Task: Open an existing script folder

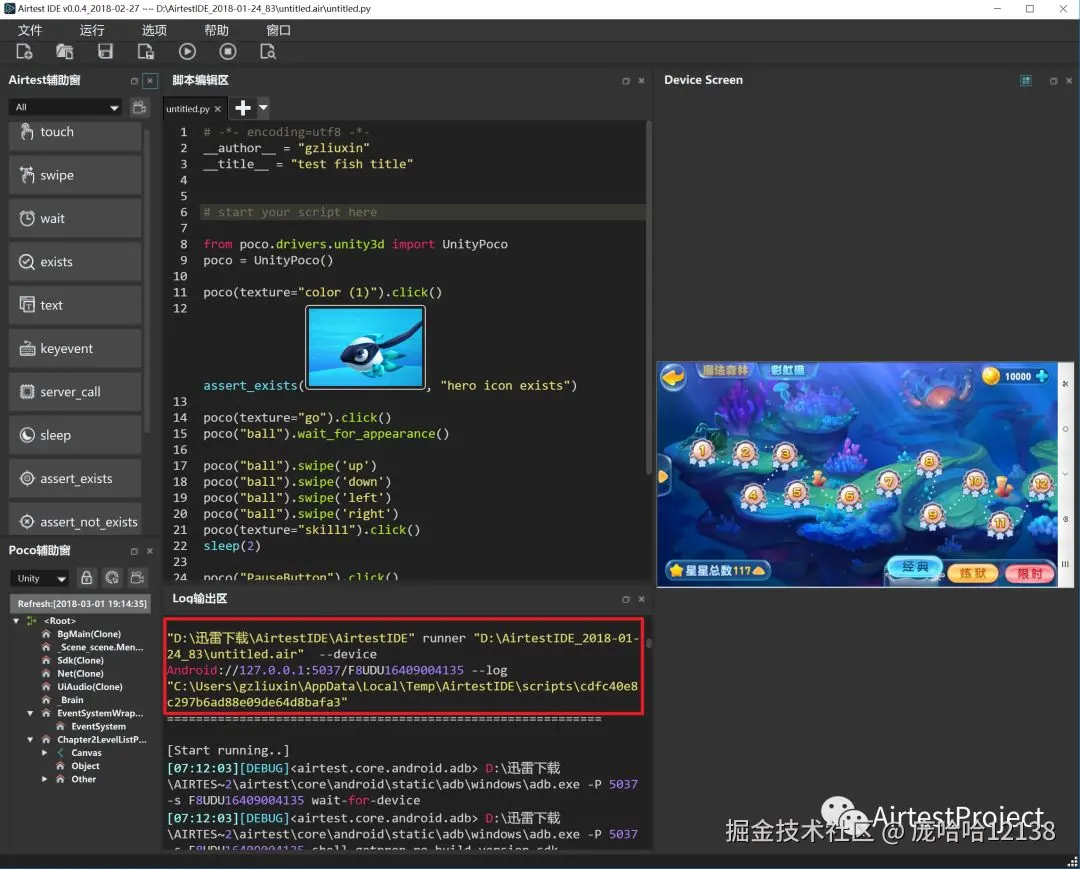Action: coord(64,52)
